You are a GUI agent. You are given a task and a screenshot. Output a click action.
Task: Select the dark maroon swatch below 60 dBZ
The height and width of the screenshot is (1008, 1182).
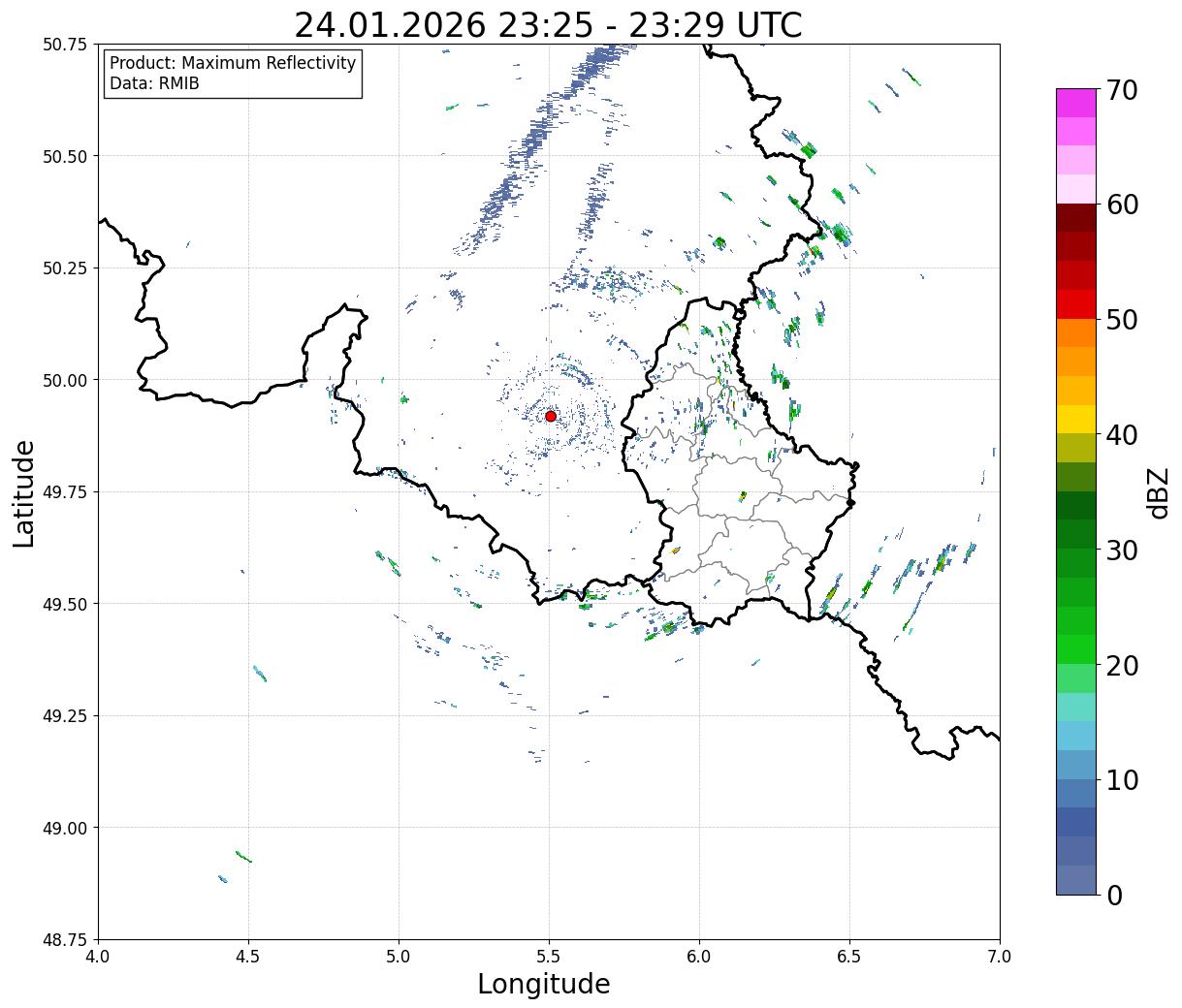click(1075, 218)
